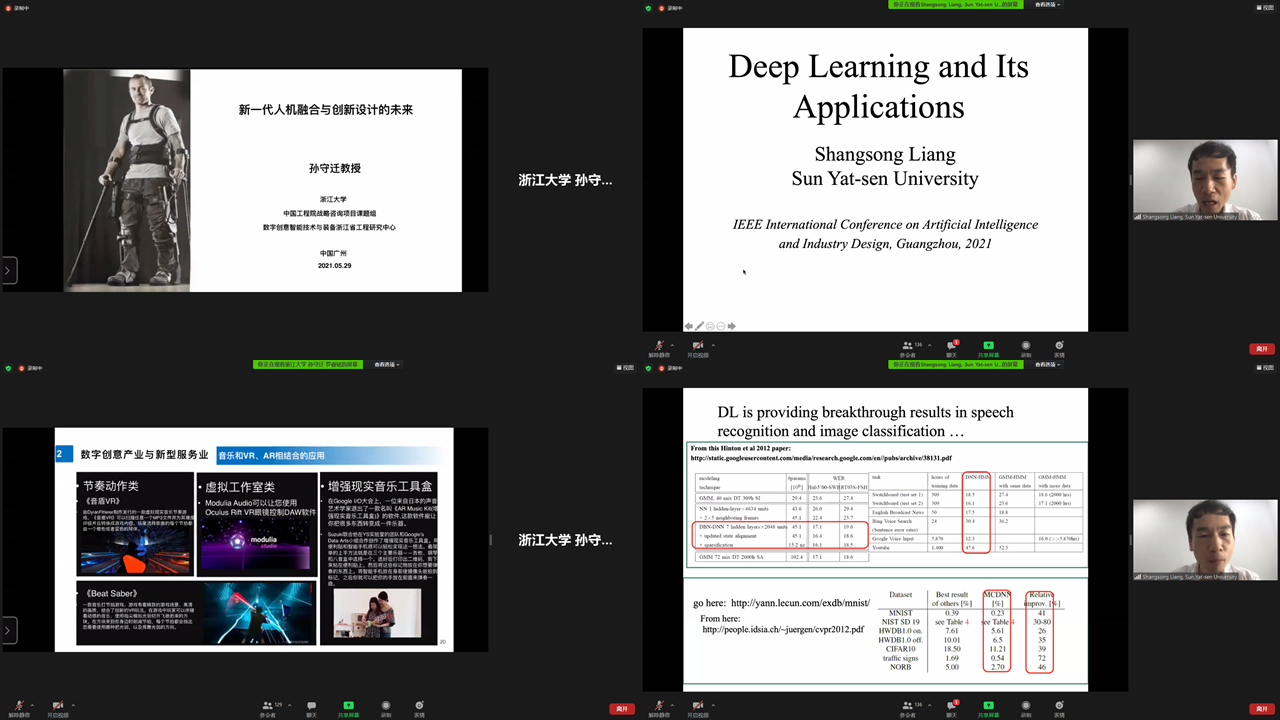Click 视图 view button in bottom-left meeting window
Screen dimensions: 1280x720
pyautogui.click(x=626, y=367)
